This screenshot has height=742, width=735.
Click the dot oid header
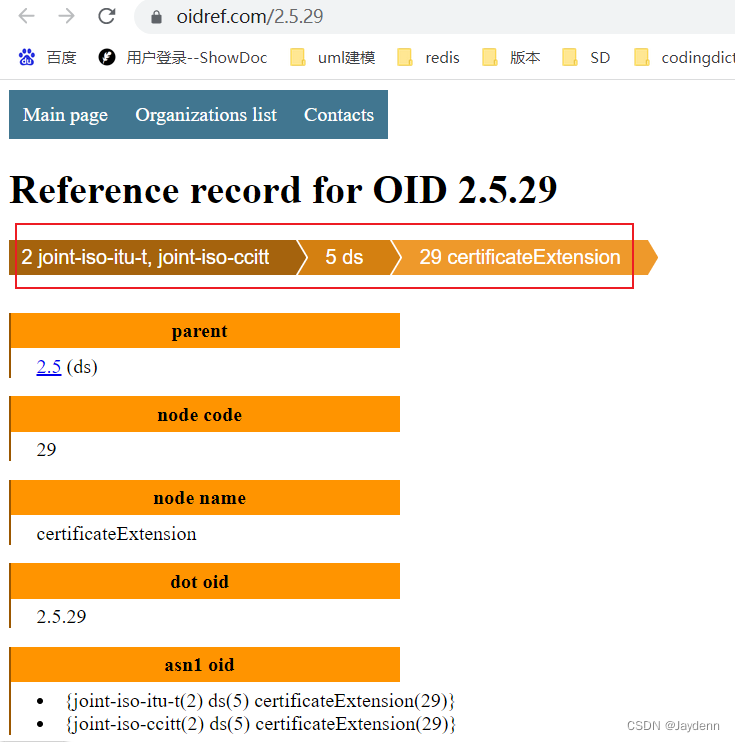205,582
